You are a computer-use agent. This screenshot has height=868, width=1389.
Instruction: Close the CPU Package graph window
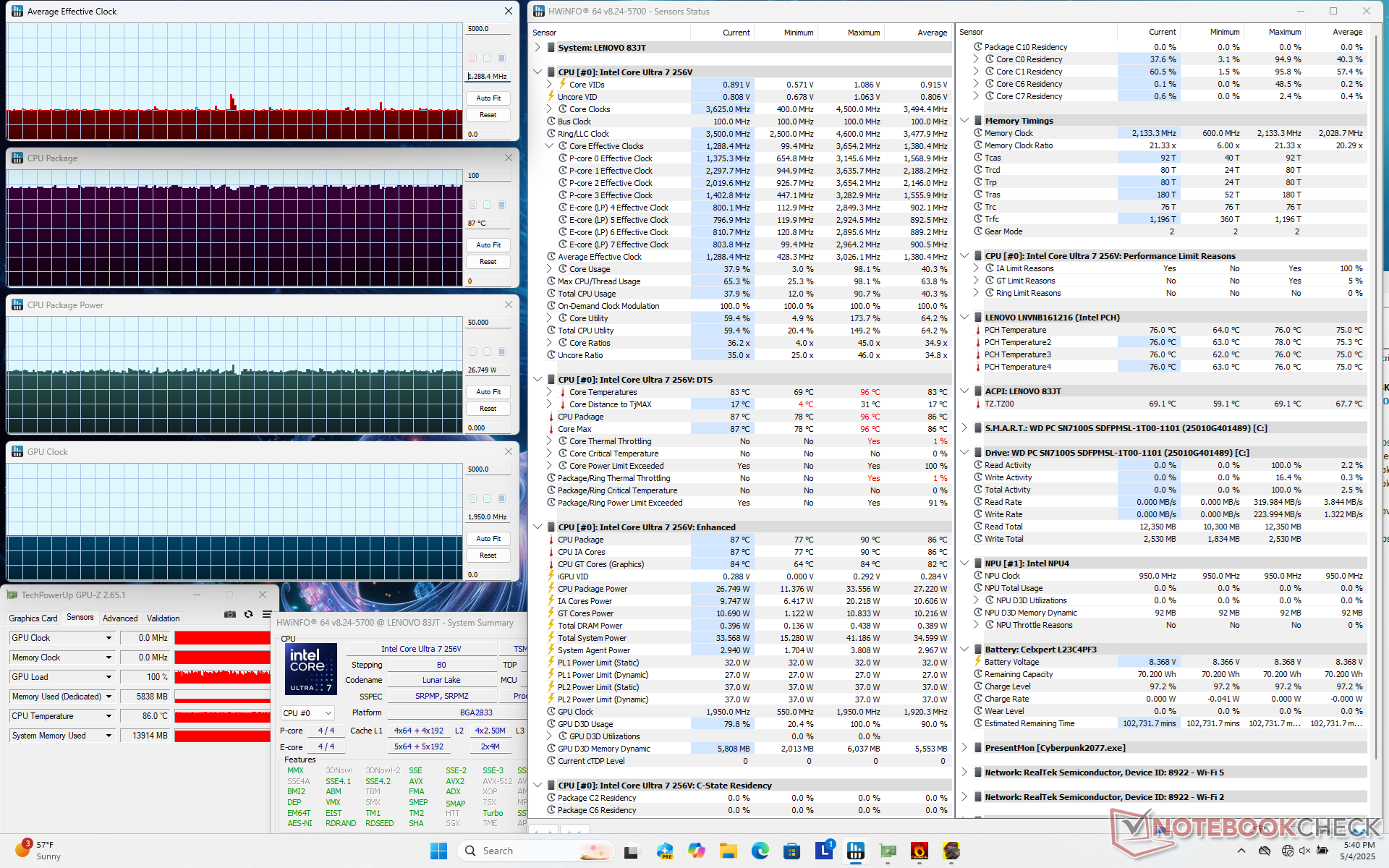[x=508, y=158]
